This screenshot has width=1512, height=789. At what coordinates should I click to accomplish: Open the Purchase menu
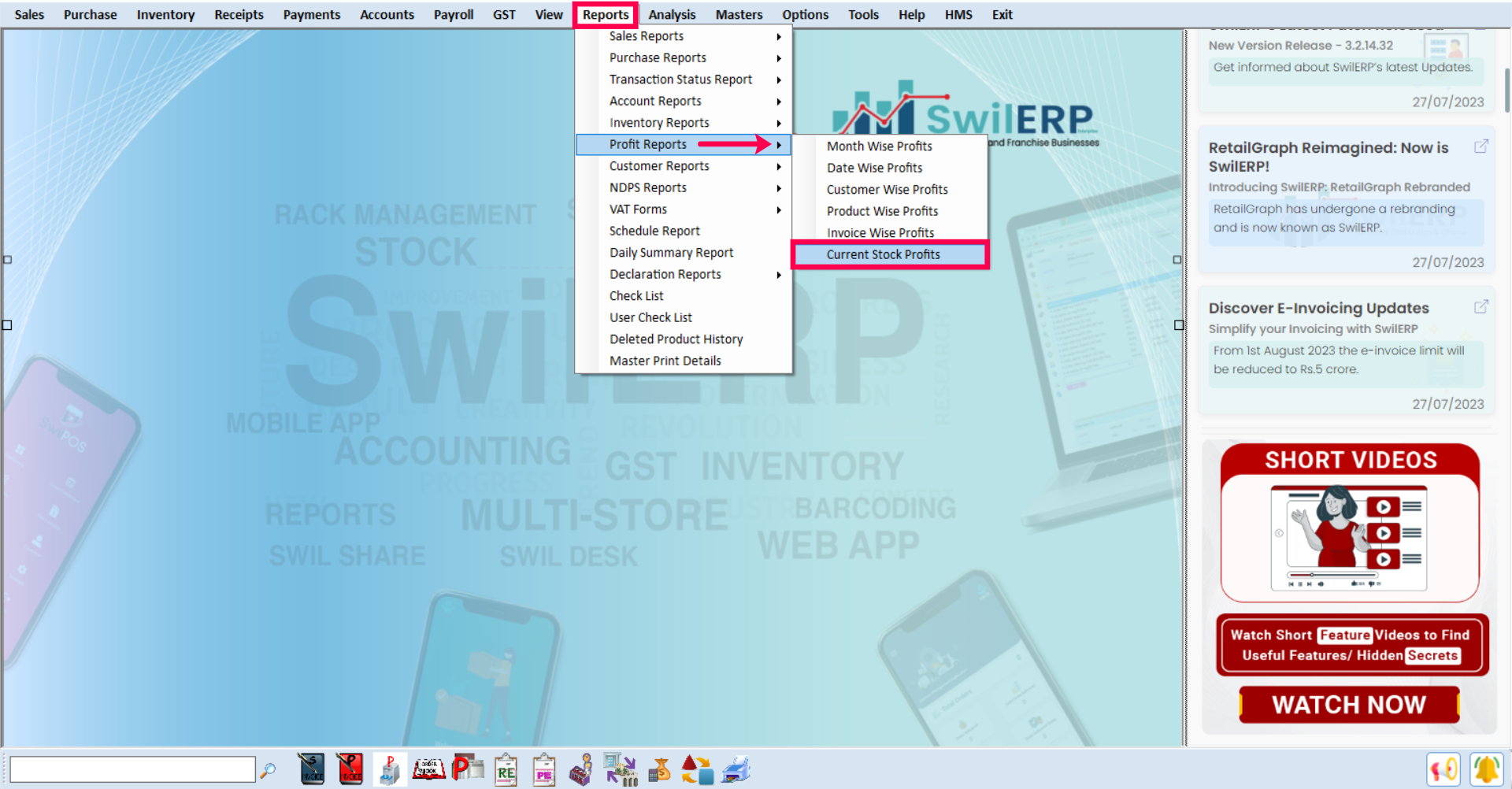coord(90,15)
